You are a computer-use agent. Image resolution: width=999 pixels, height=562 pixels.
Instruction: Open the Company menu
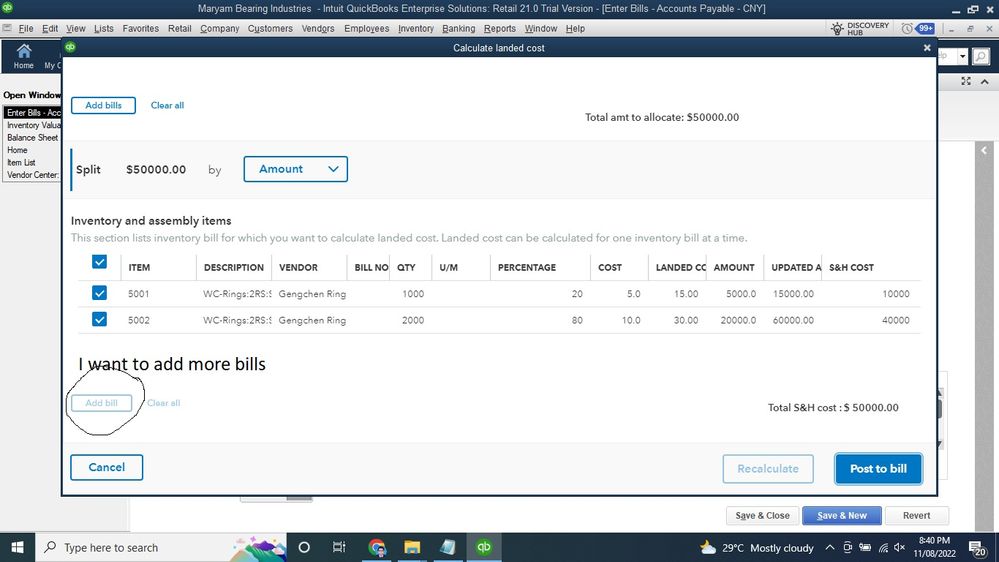coord(220,29)
